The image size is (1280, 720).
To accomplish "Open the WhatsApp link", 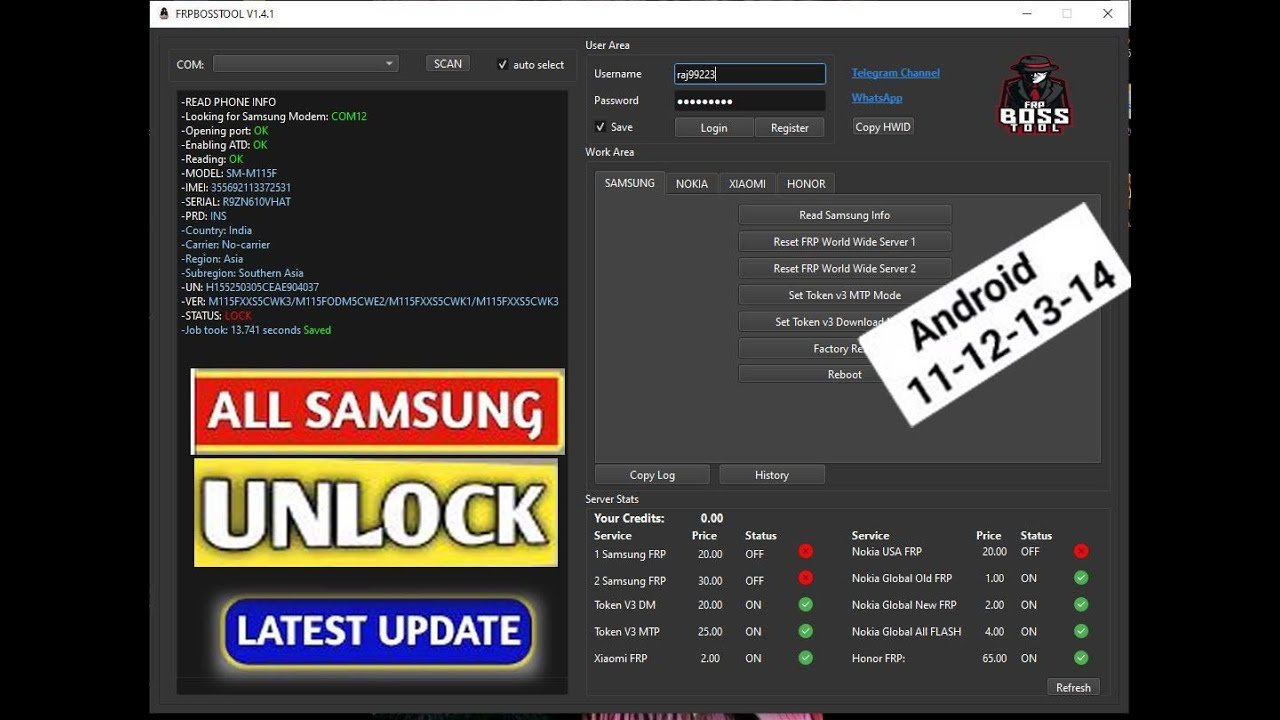I will 877,98.
